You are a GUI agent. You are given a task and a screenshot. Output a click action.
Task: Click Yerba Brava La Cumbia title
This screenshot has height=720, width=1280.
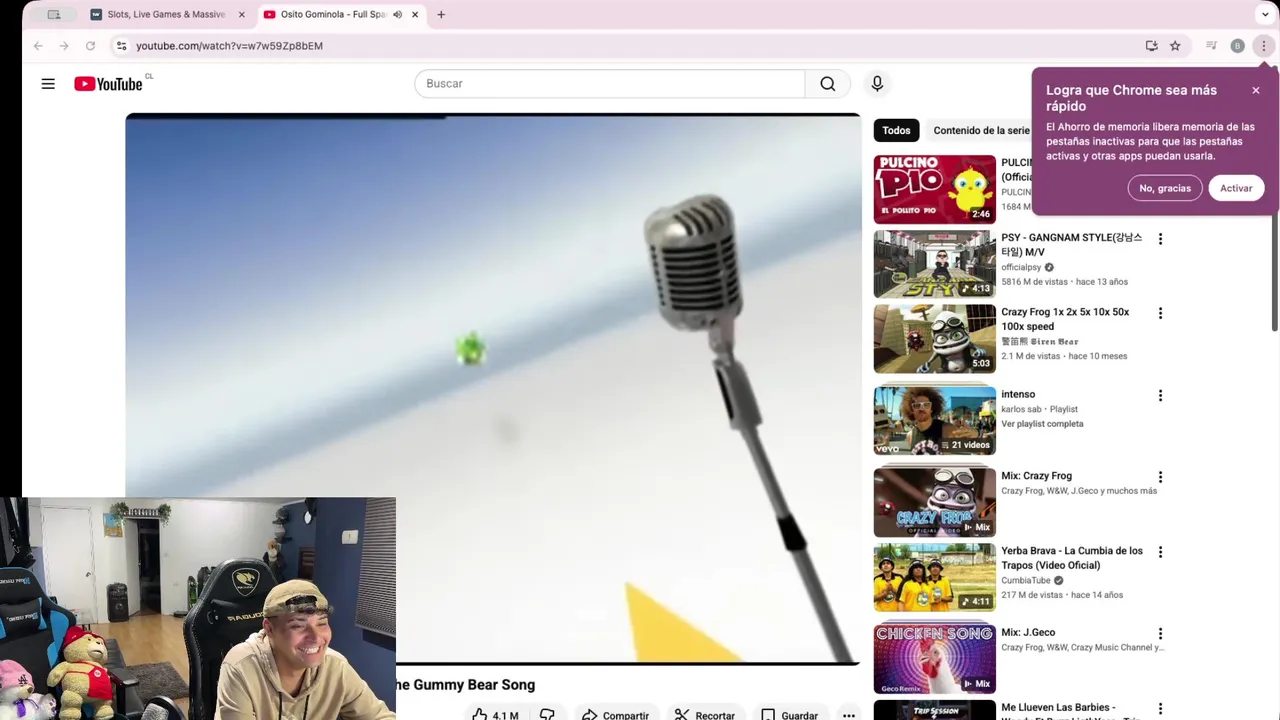tap(1071, 558)
